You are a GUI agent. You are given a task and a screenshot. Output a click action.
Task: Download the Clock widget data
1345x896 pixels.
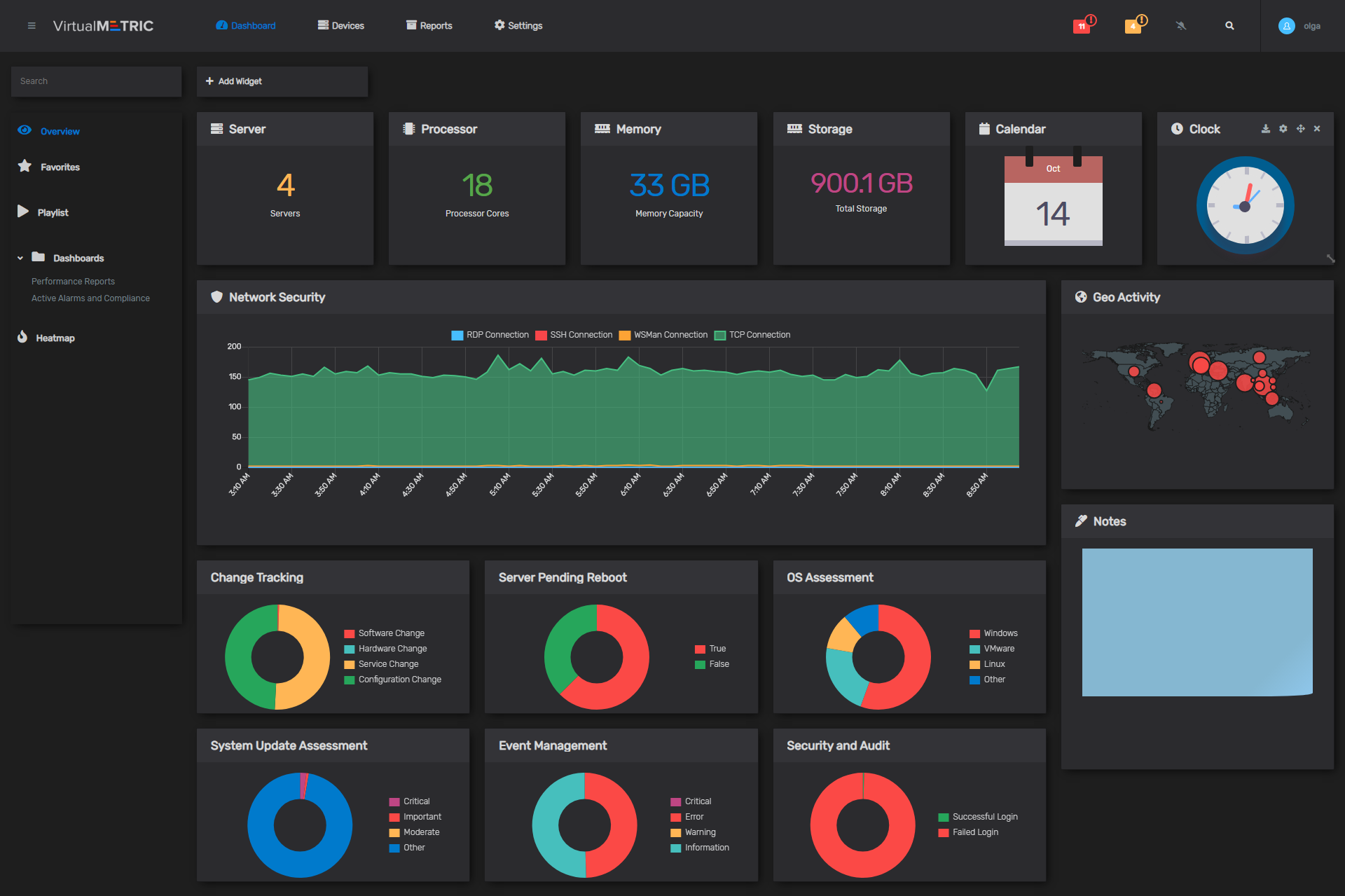pos(1265,129)
